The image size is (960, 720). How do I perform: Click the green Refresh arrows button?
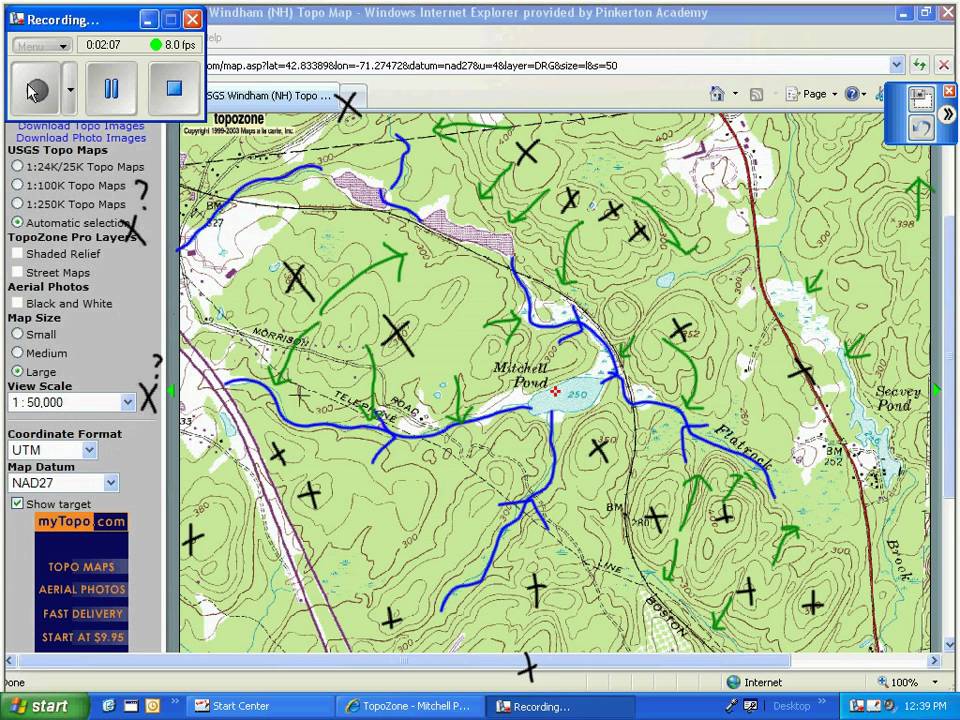[919, 64]
